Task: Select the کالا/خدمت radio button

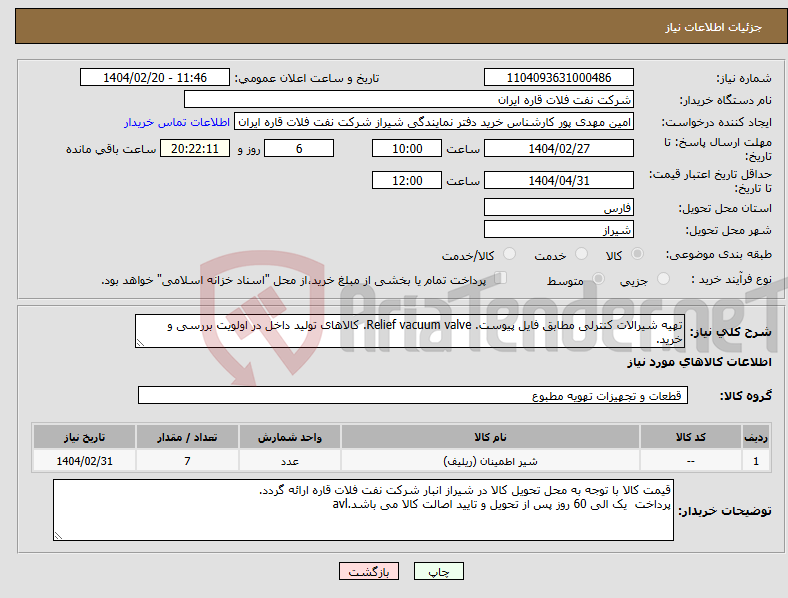Action: click(510, 254)
